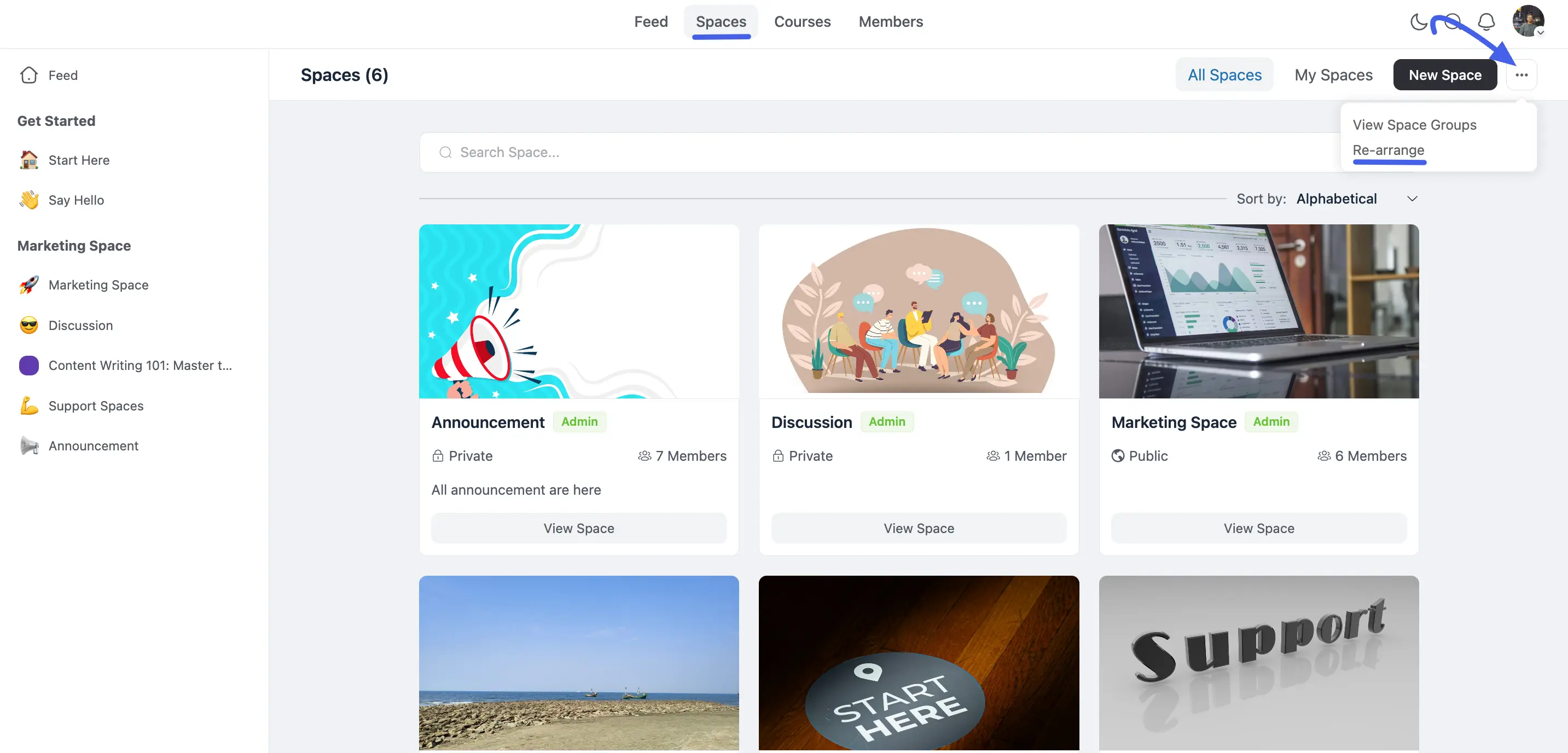This screenshot has width=1568, height=753.
Task: Click the sidebar Announcement megaphone icon
Action: coord(28,445)
